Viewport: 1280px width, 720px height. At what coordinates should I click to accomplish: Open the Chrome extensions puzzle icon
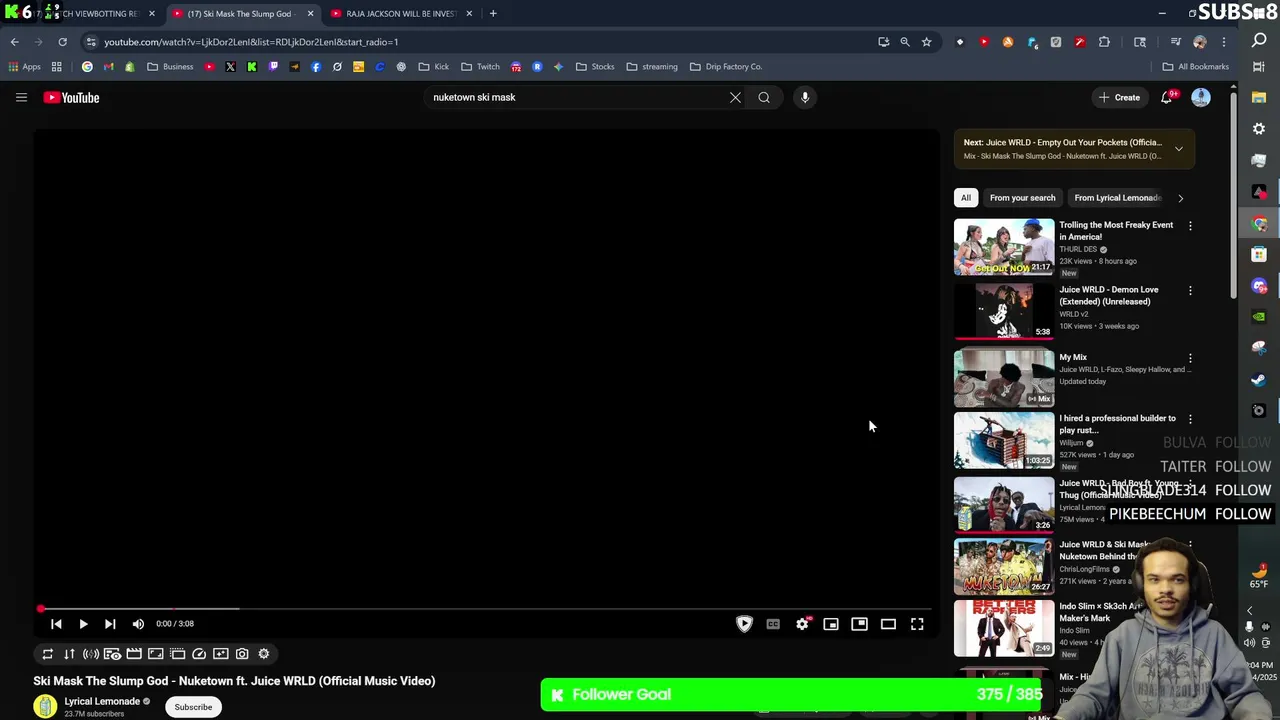click(x=1104, y=42)
